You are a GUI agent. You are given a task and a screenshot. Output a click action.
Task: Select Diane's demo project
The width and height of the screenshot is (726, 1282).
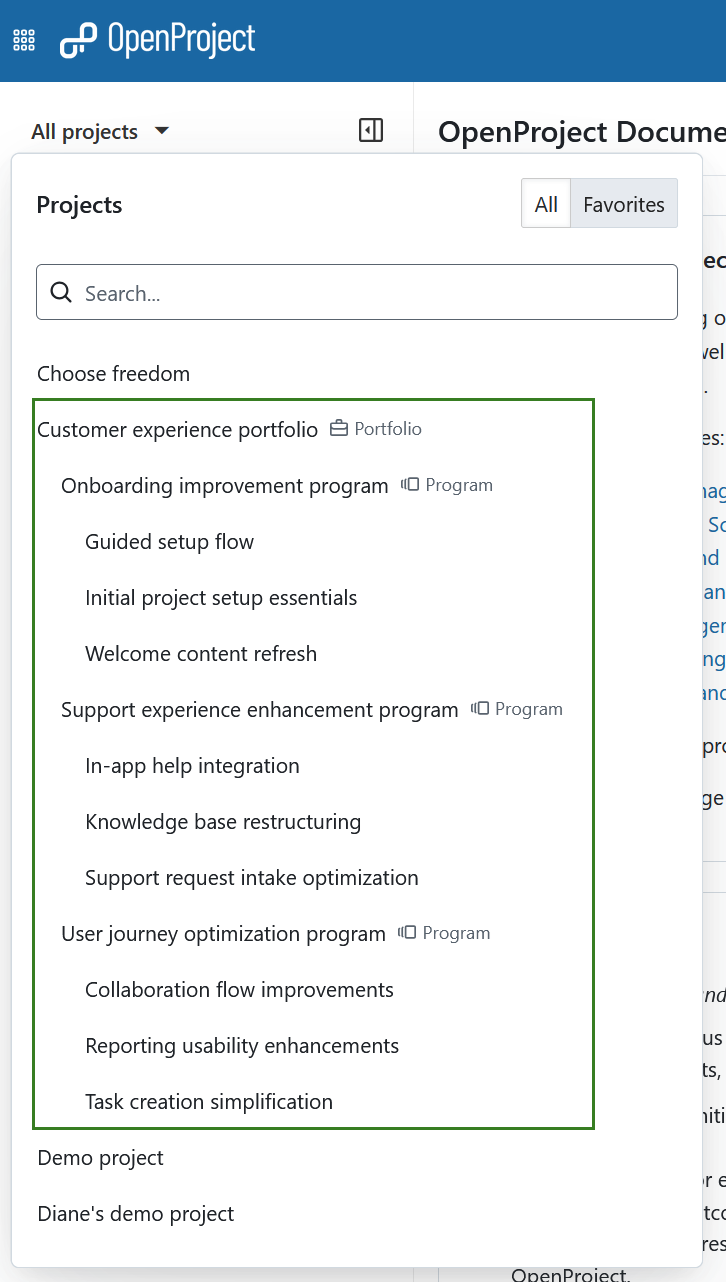(x=135, y=1213)
